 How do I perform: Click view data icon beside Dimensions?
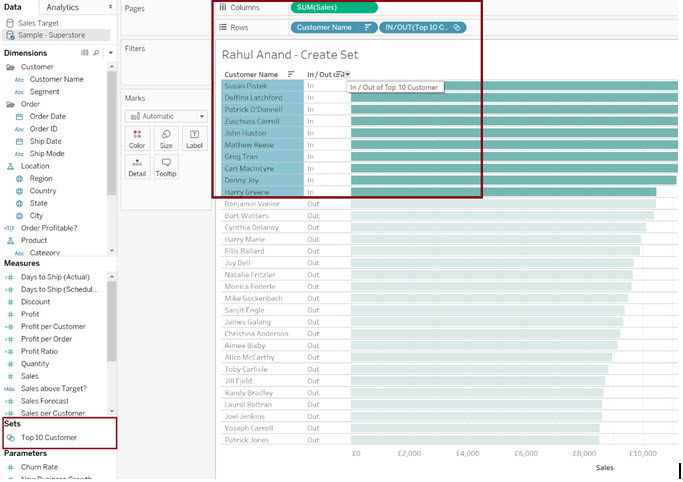85,52
